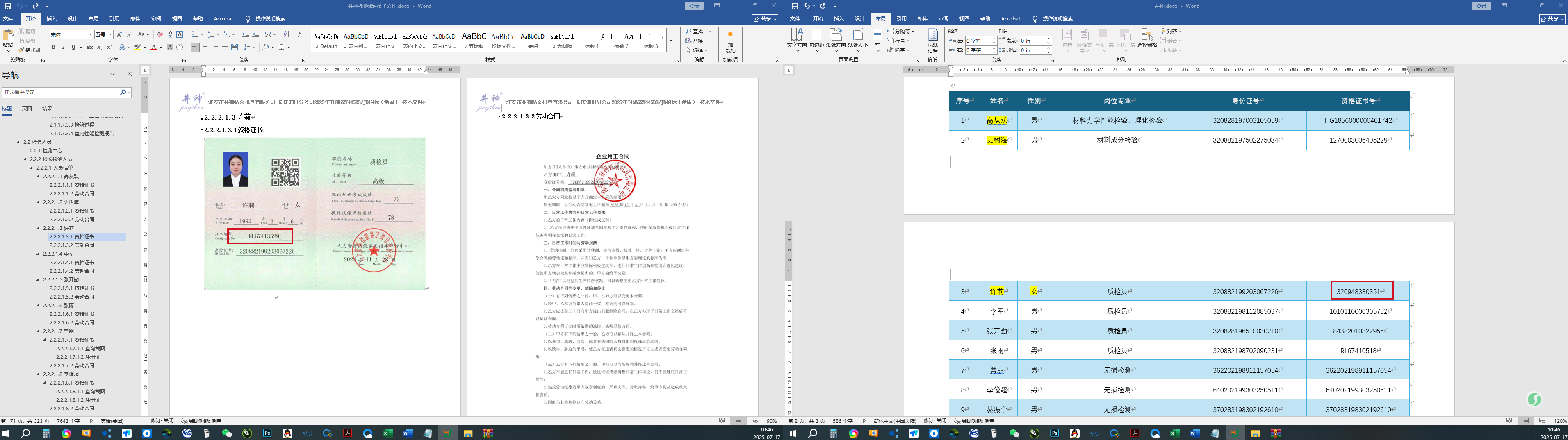Viewport: 1568px width, 440px height.
Task: Click the 加载项 add-ins icon
Action: tap(730, 41)
